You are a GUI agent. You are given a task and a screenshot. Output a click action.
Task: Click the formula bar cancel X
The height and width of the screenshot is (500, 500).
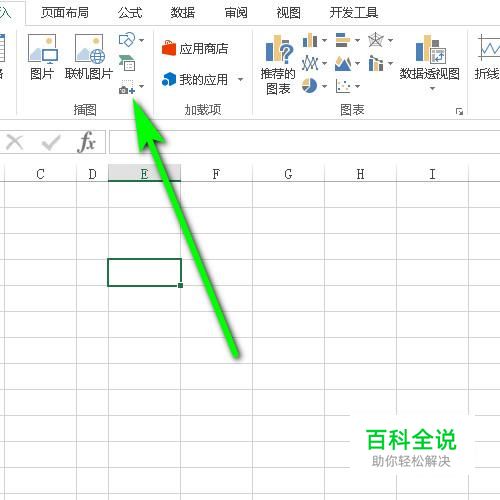[15, 142]
